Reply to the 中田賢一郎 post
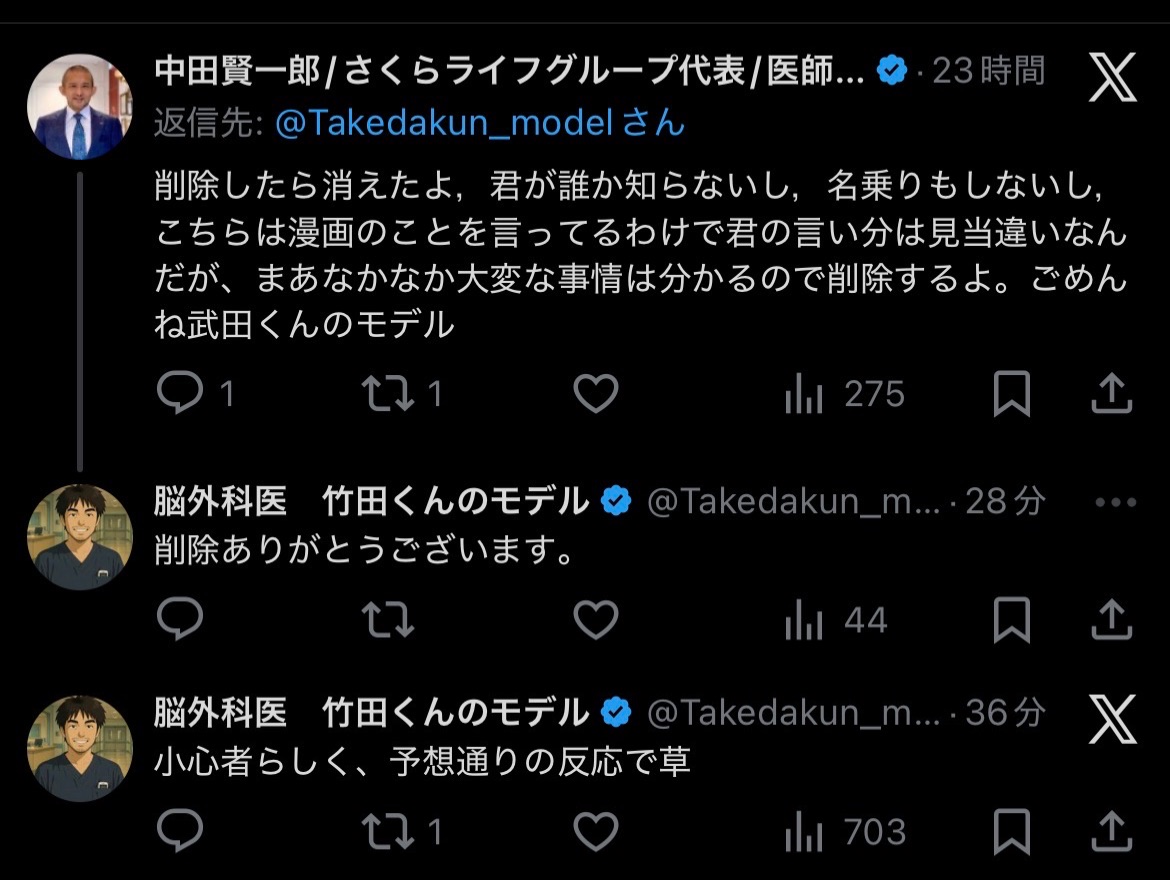 181,394
